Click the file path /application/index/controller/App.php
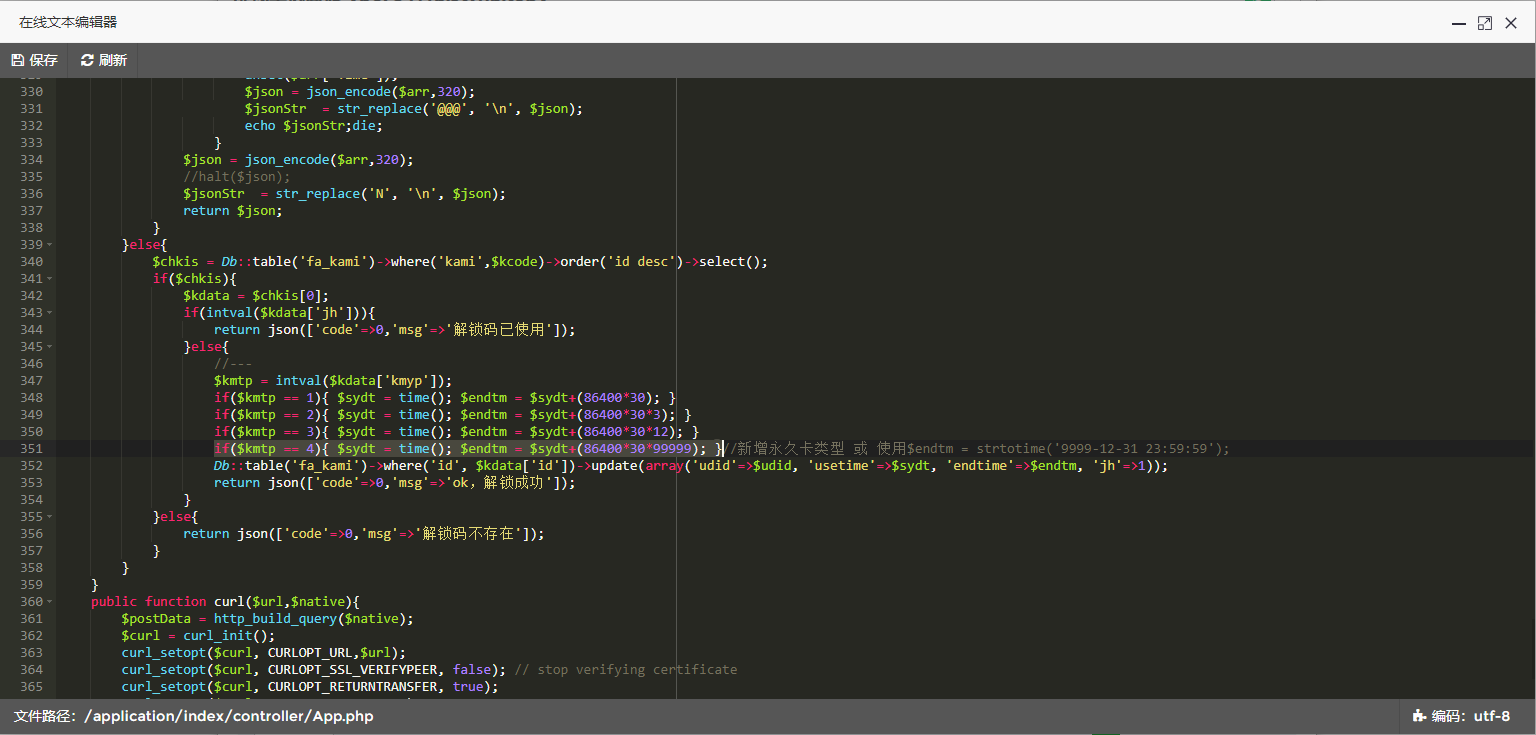Screen dimensions: 1536x735 pos(228,716)
